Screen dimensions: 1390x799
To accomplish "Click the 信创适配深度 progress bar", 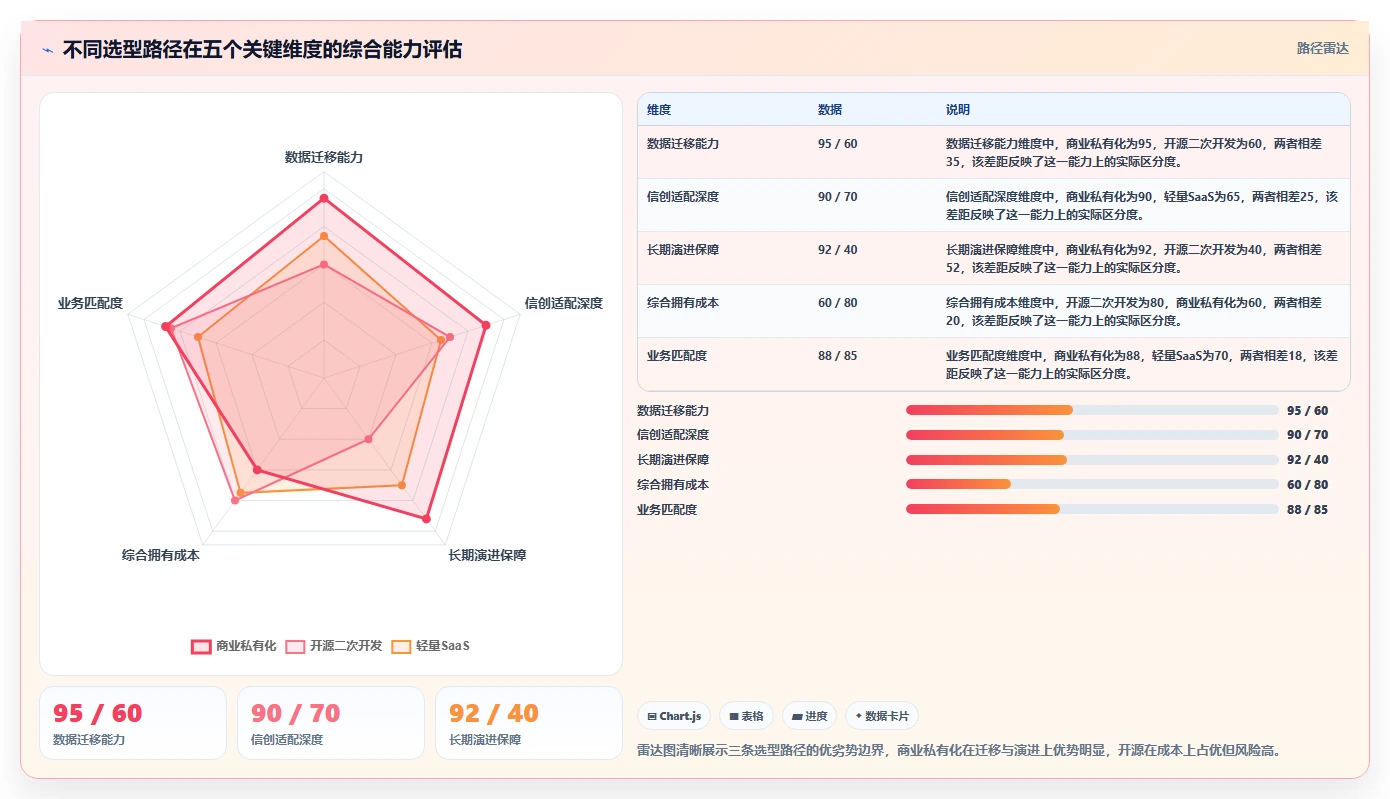I will pos(1092,435).
